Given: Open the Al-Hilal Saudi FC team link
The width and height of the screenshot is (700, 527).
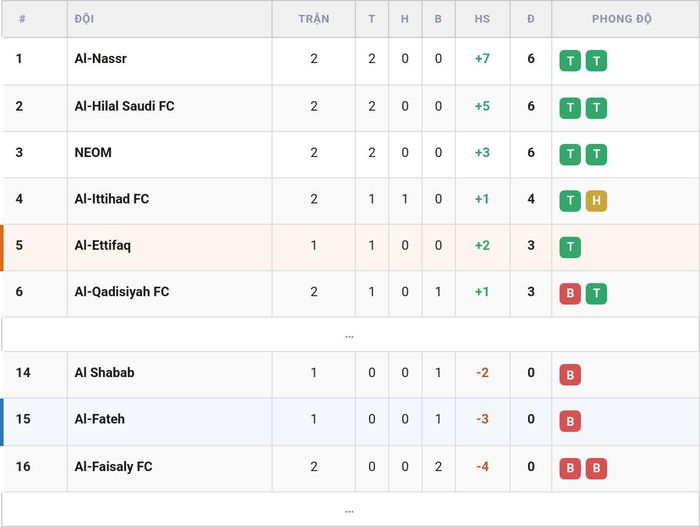Looking at the screenshot, I should click(125, 106).
